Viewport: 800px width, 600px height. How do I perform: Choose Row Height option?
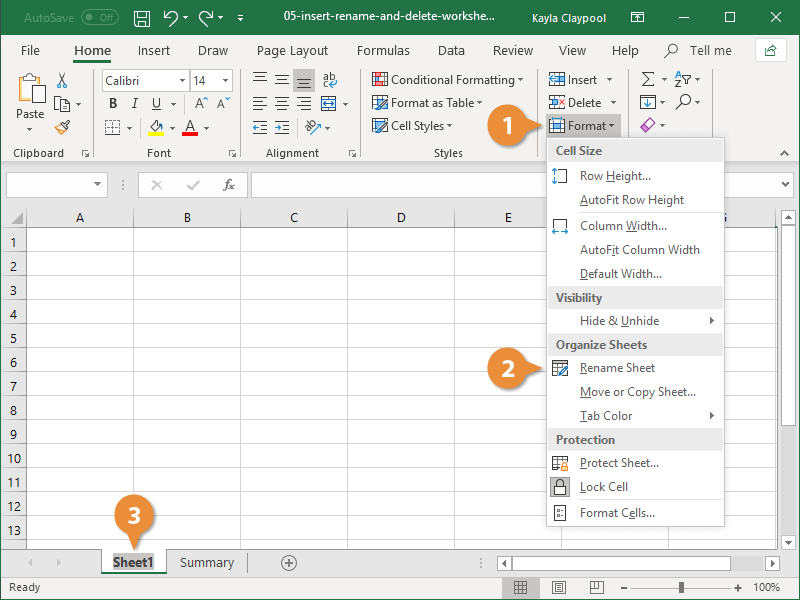(635, 176)
